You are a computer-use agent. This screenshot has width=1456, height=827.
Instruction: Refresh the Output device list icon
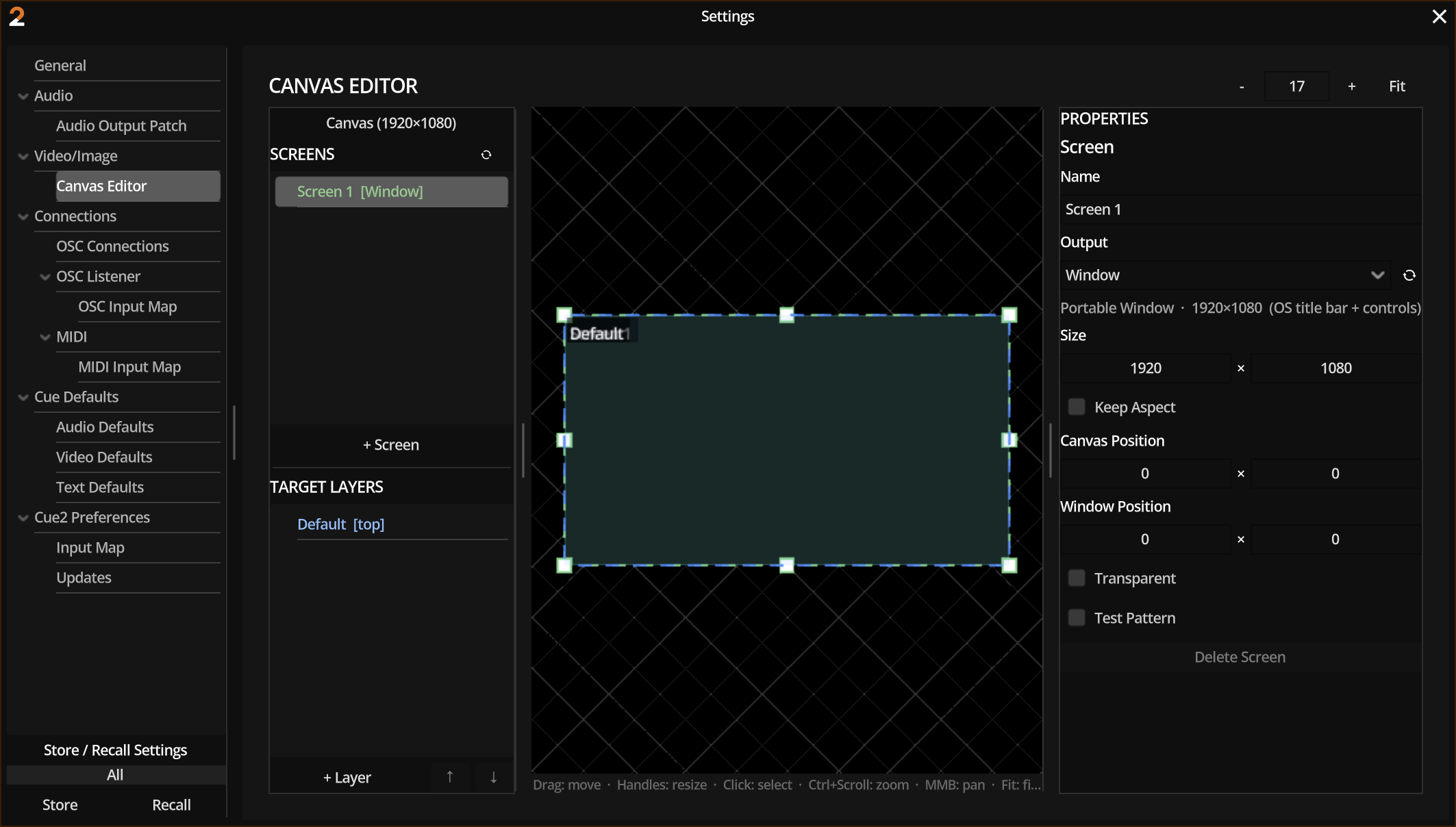tap(1409, 275)
